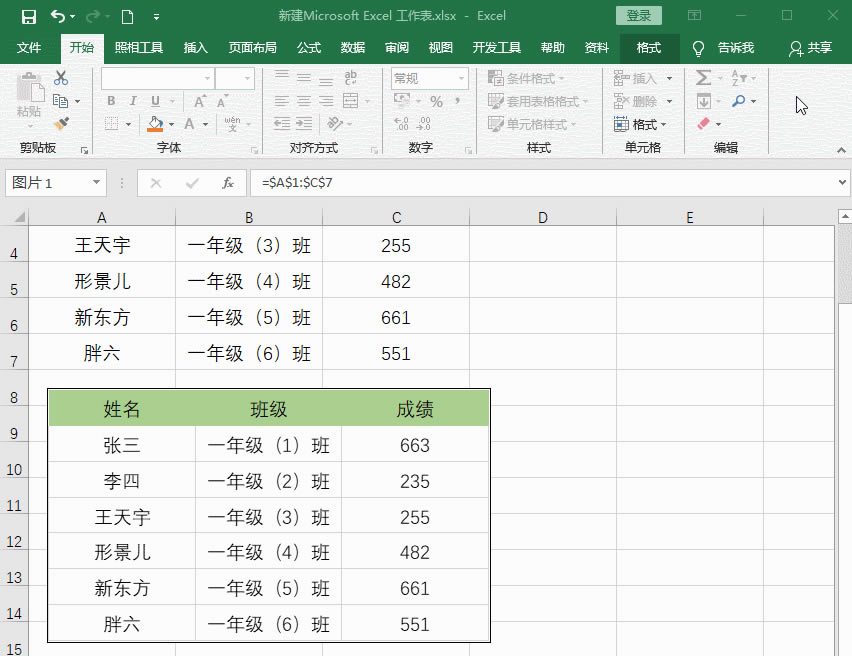
Task: Open the Name Box dropdown
Action: tap(97, 183)
